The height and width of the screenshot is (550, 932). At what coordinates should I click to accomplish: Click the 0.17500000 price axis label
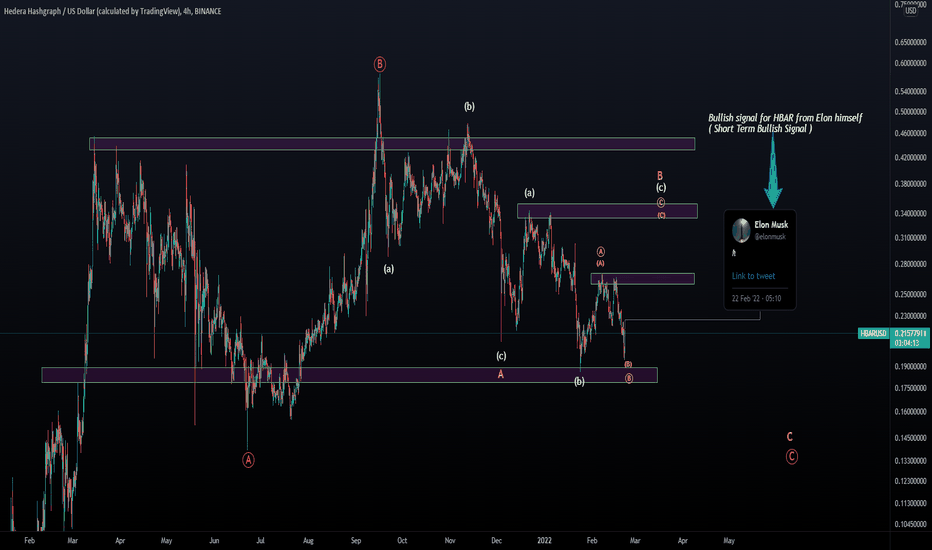pyautogui.click(x=910, y=388)
